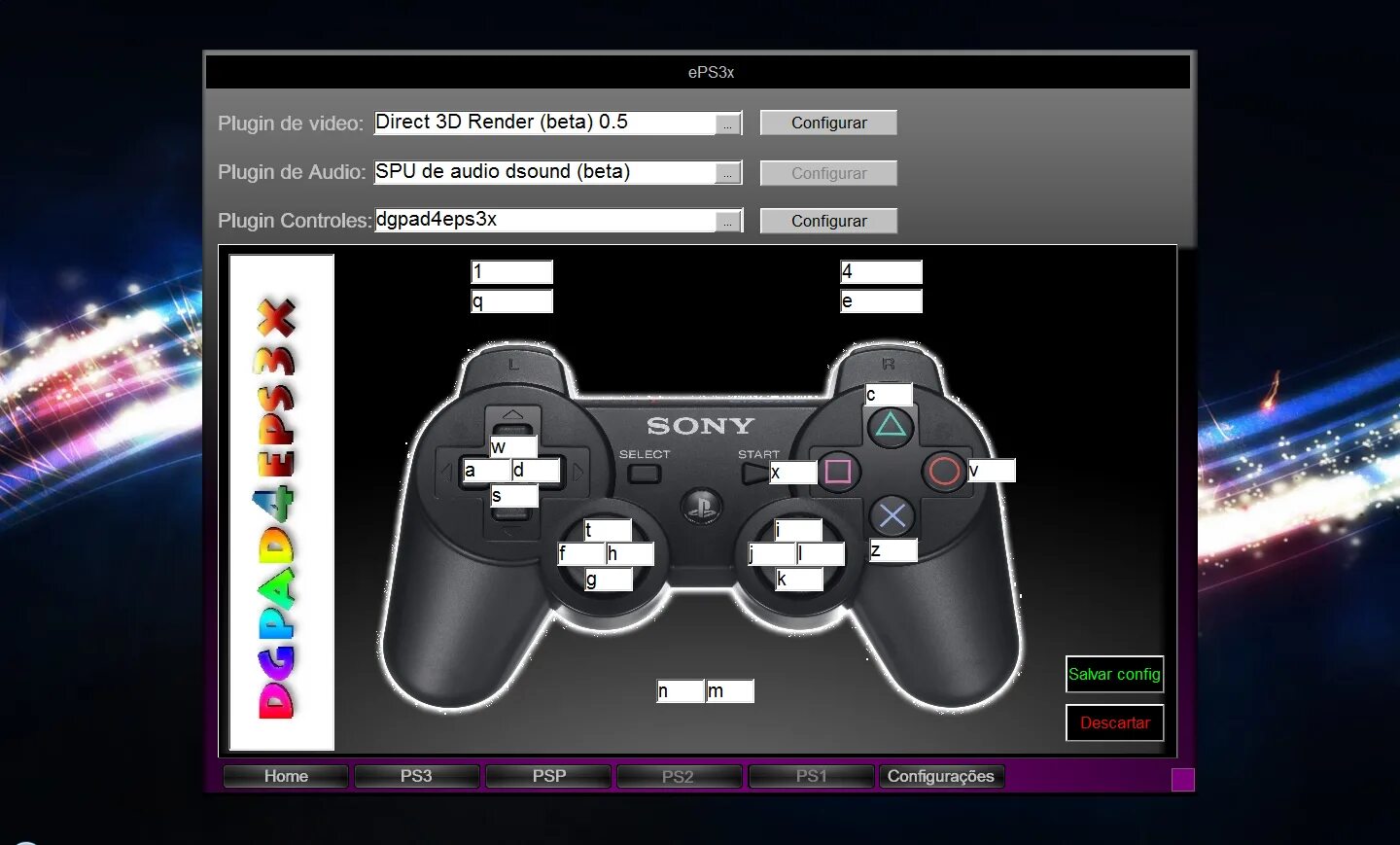
Task: Click the Salvar config button
Action: click(x=1114, y=674)
